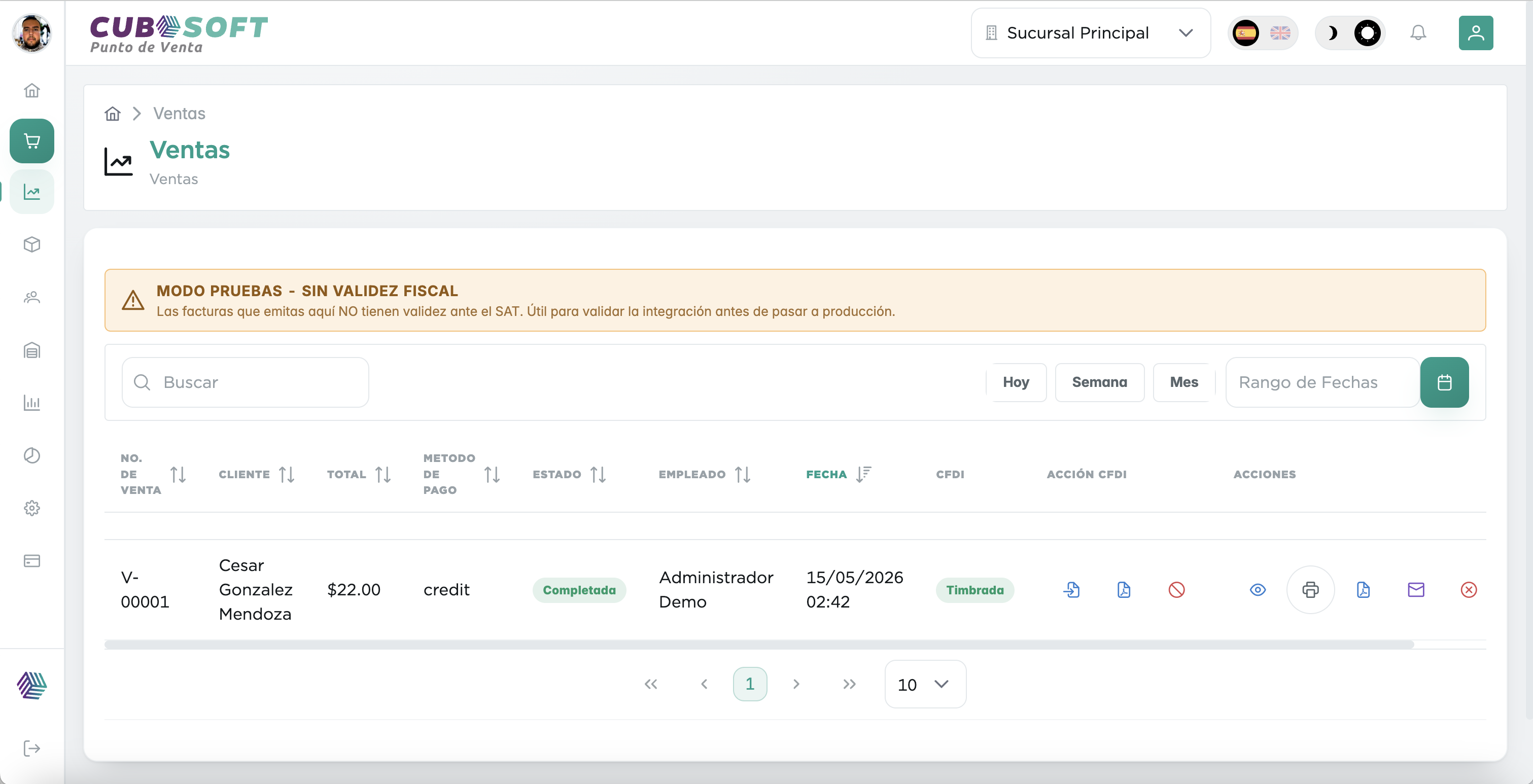
Task: View sale details with the eye icon
Action: (1258, 589)
